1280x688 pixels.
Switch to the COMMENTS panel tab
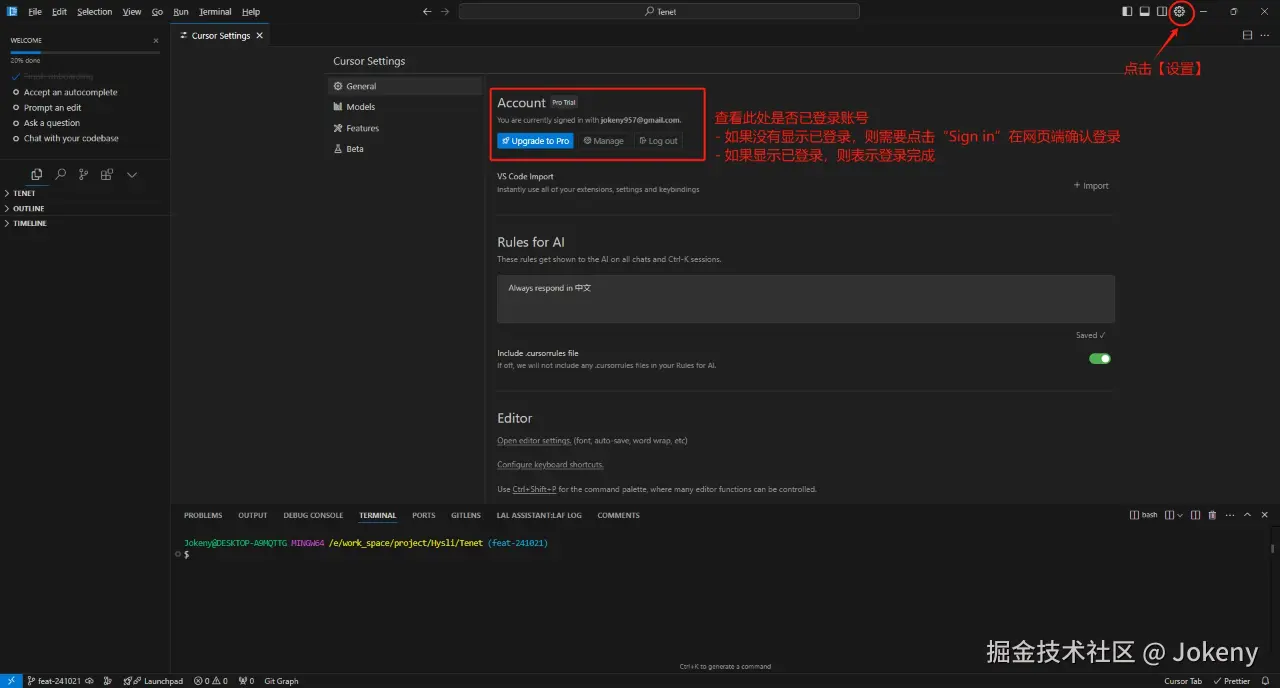(618, 515)
